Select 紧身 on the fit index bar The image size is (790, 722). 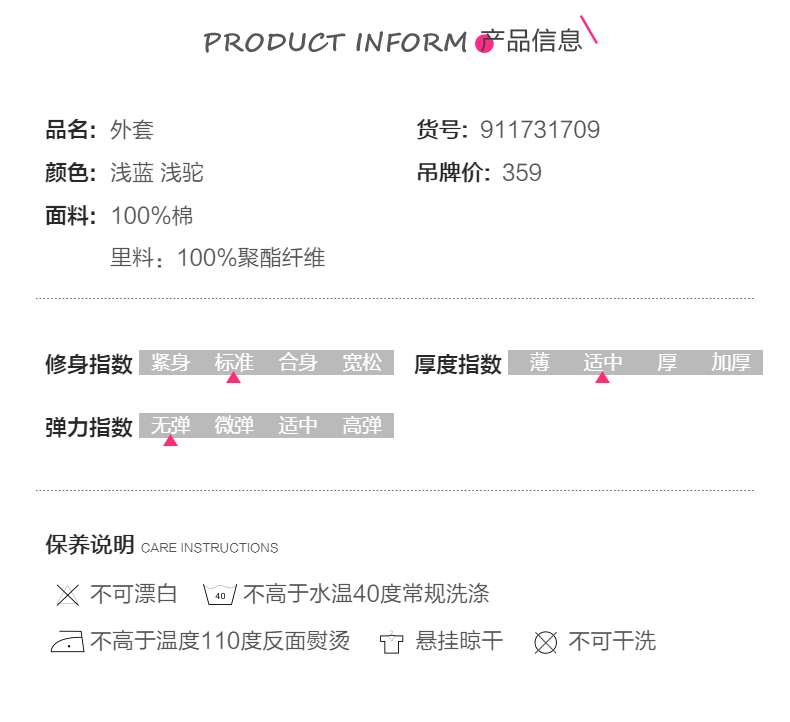(171, 362)
